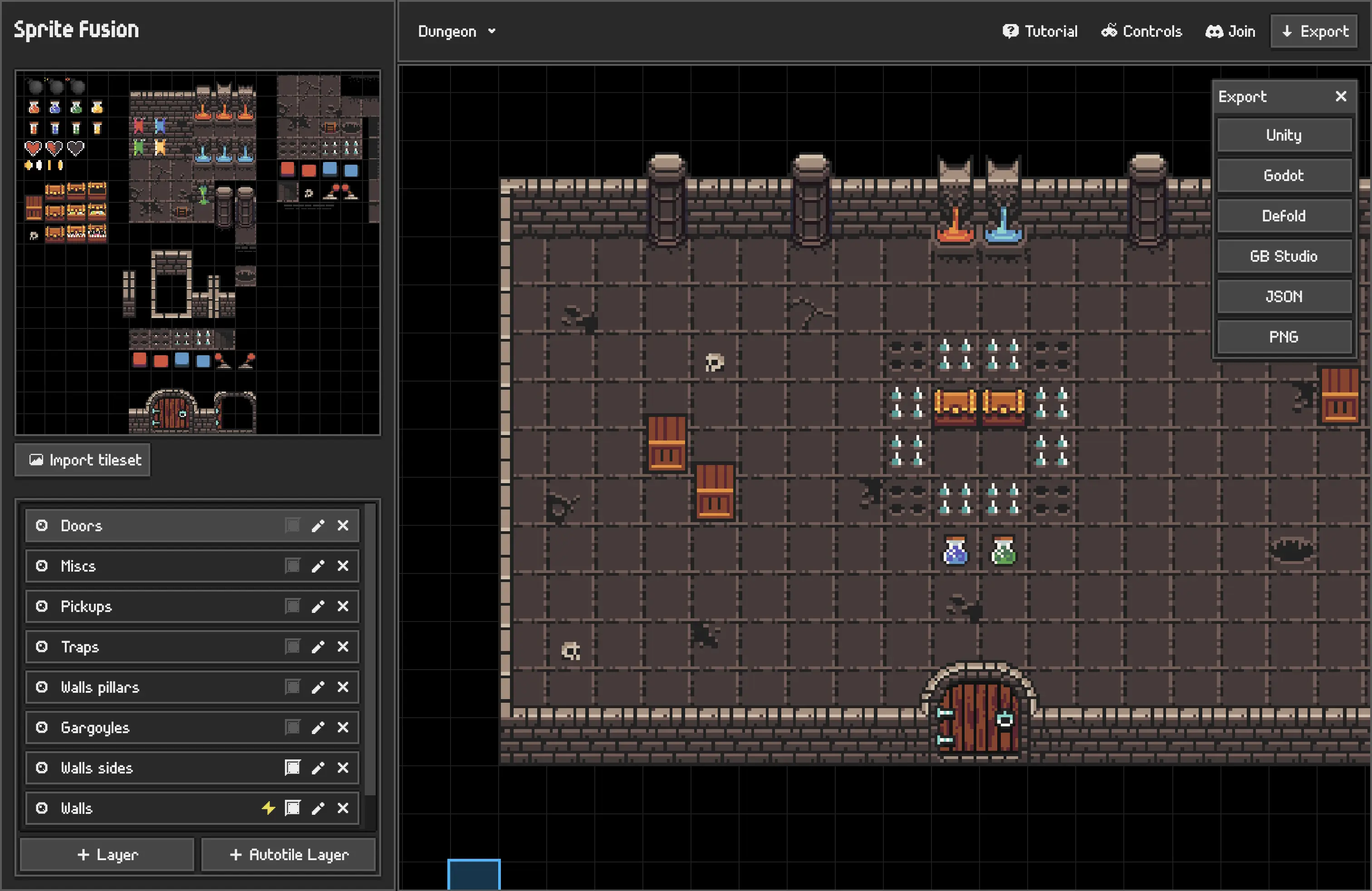Export the map to Godot

coord(1284,175)
